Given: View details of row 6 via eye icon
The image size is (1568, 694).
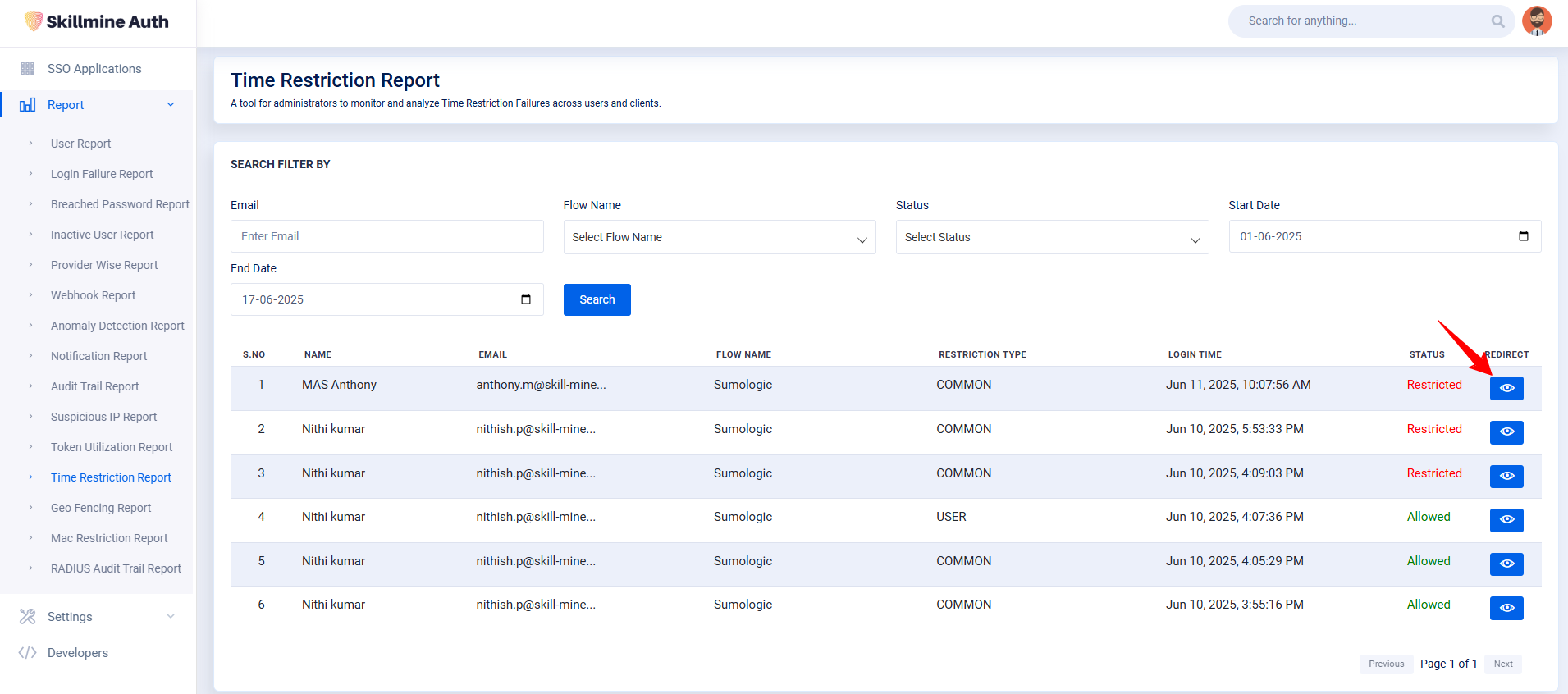Looking at the screenshot, I should coord(1506,608).
